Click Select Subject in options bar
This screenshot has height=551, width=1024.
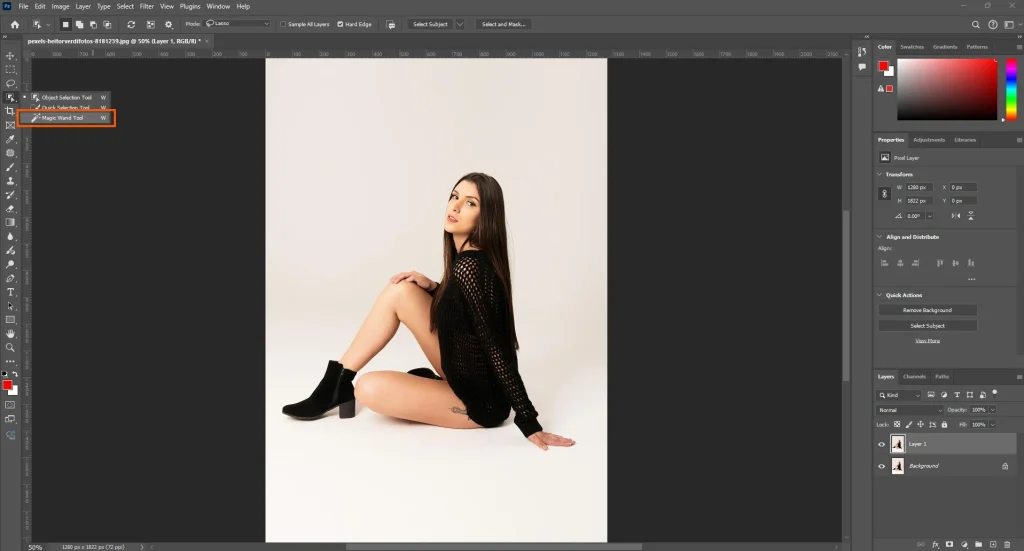430,24
